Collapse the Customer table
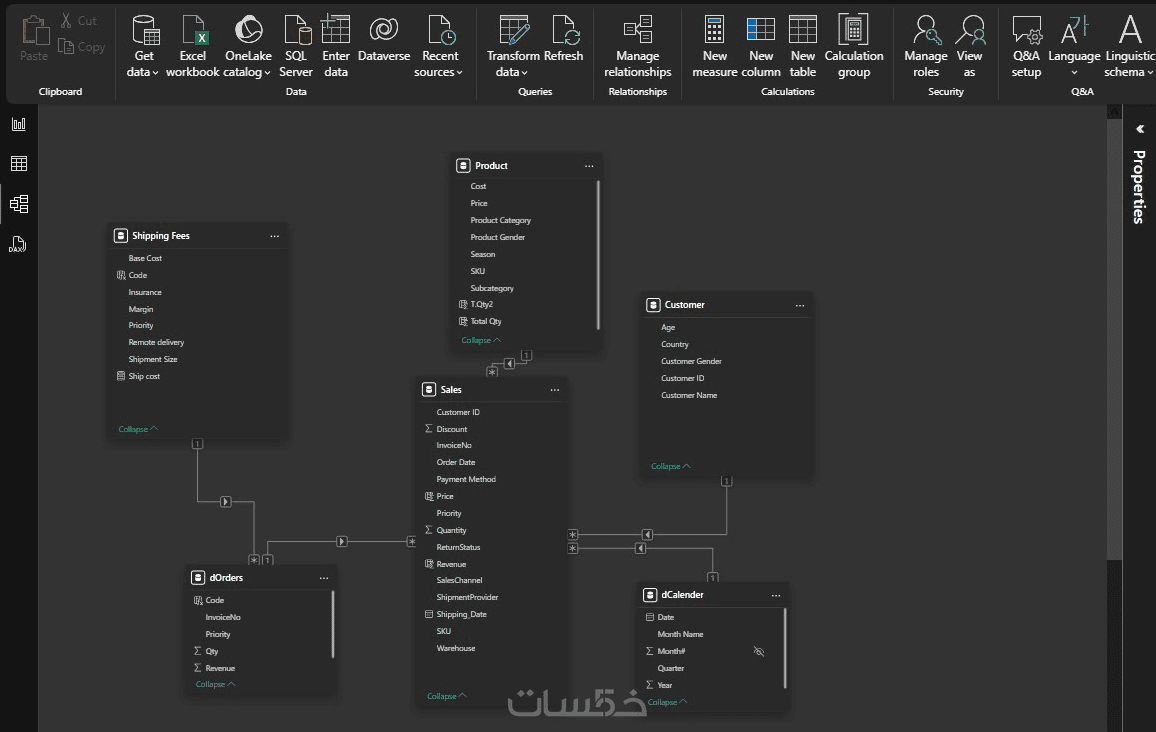Screen dimensions: 1156x732 pos(671,467)
